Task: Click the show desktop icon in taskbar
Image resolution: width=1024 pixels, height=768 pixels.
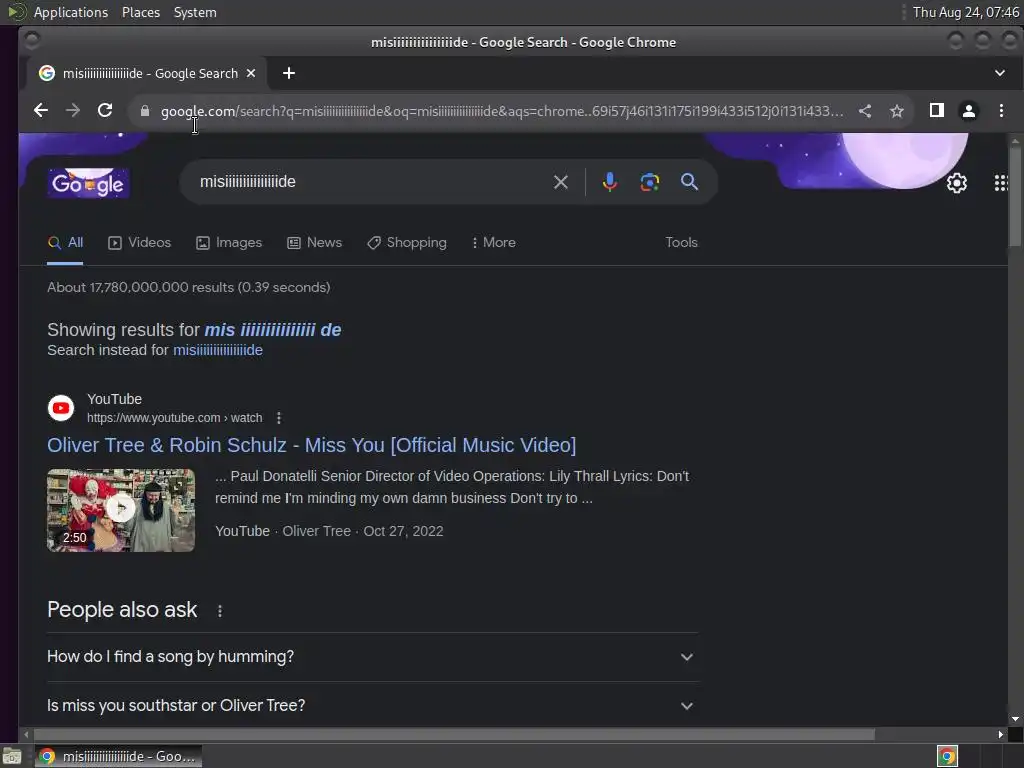Action: click(12, 756)
